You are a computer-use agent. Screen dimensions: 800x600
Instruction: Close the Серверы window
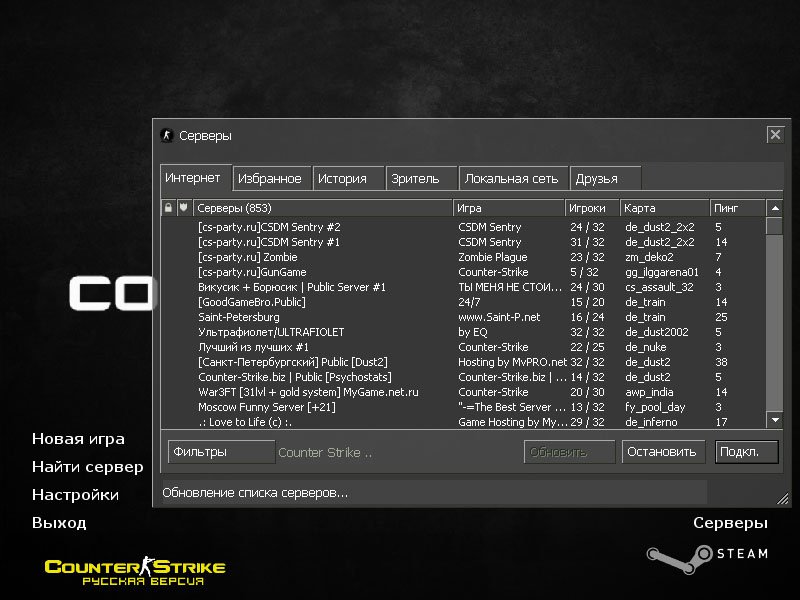(775, 135)
